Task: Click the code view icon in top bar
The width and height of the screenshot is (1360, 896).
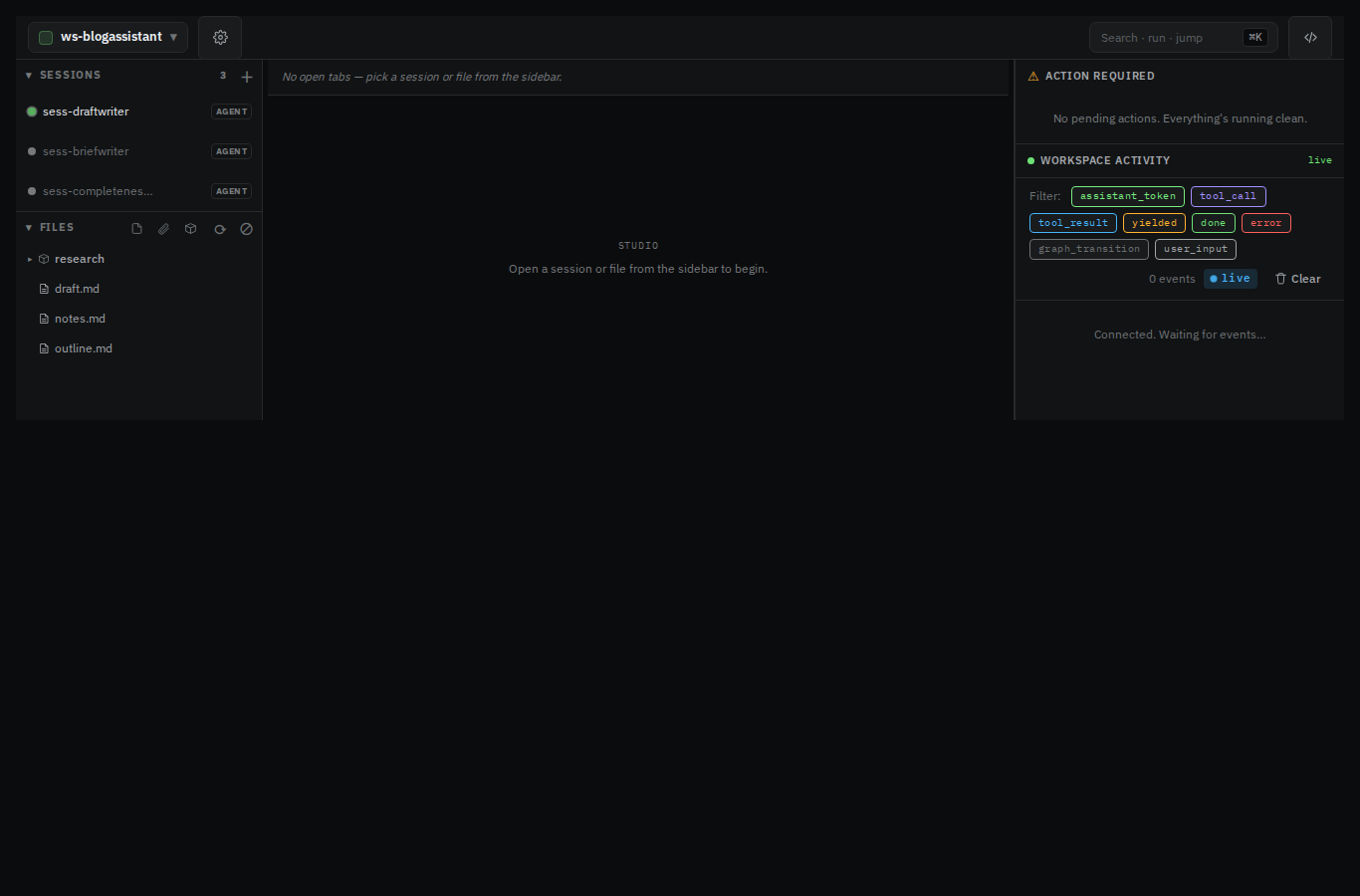Action: (x=1310, y=37)
